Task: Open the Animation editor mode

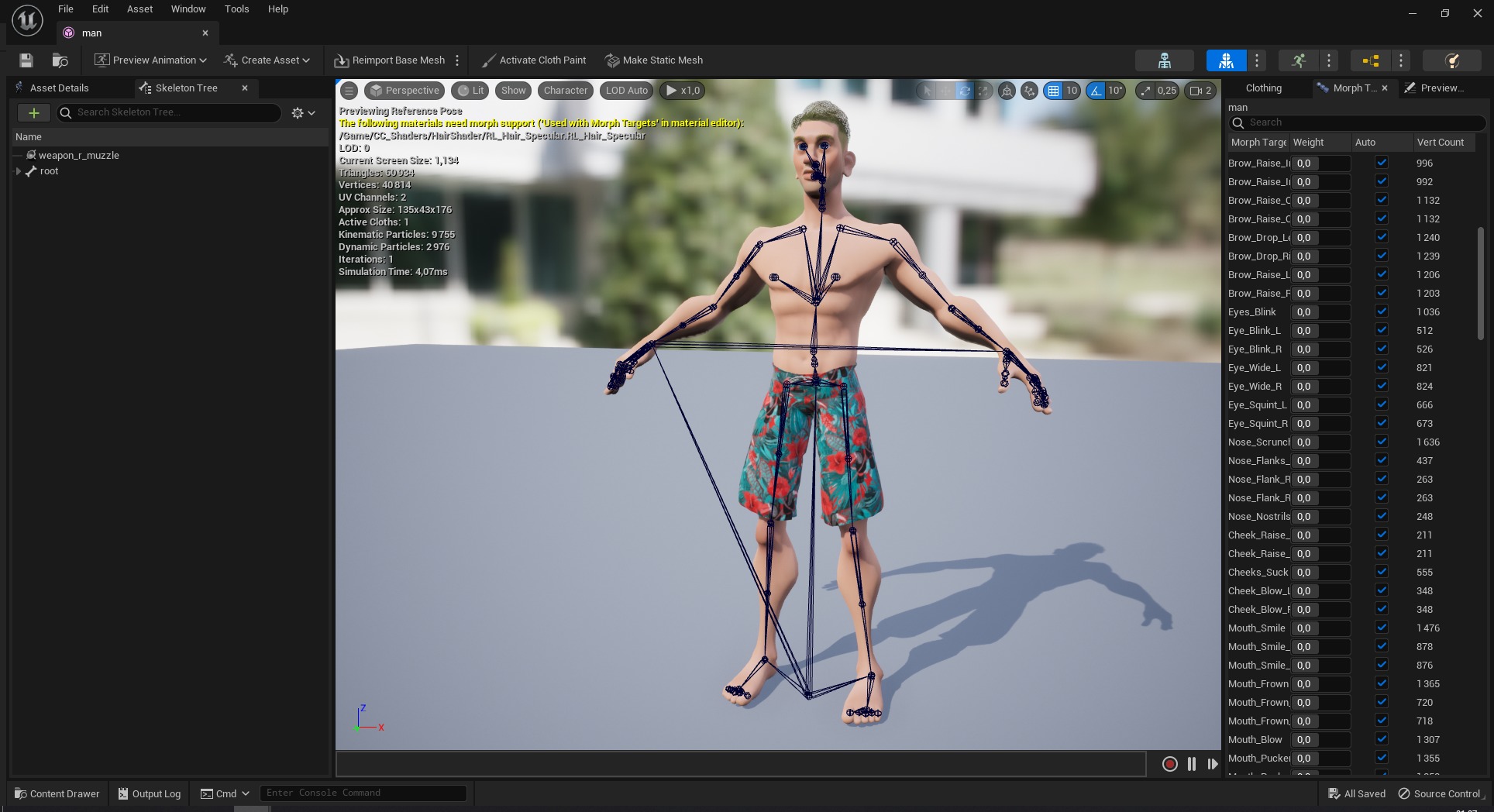Action: (1299, 60)
